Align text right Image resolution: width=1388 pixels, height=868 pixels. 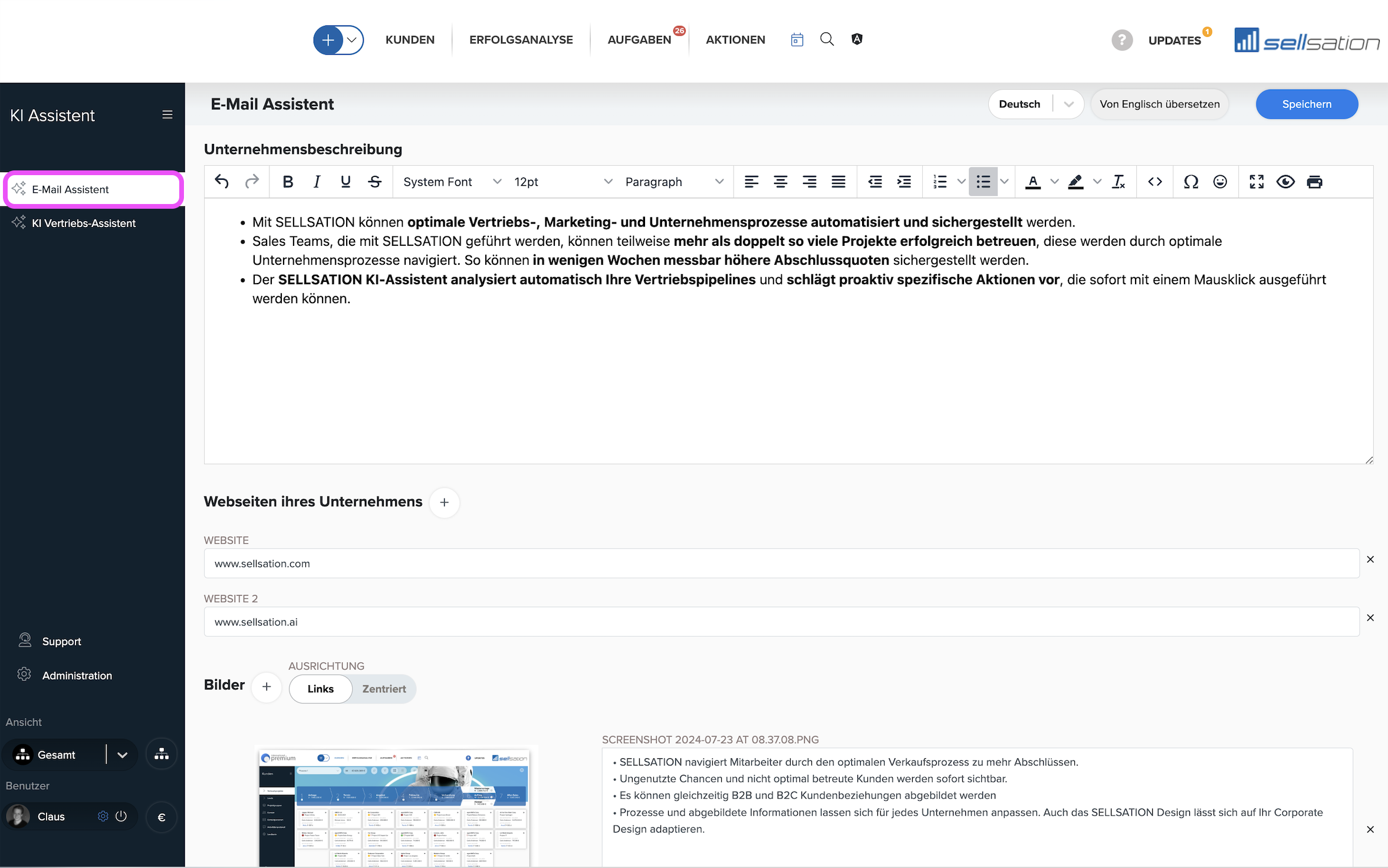(810, 182)
